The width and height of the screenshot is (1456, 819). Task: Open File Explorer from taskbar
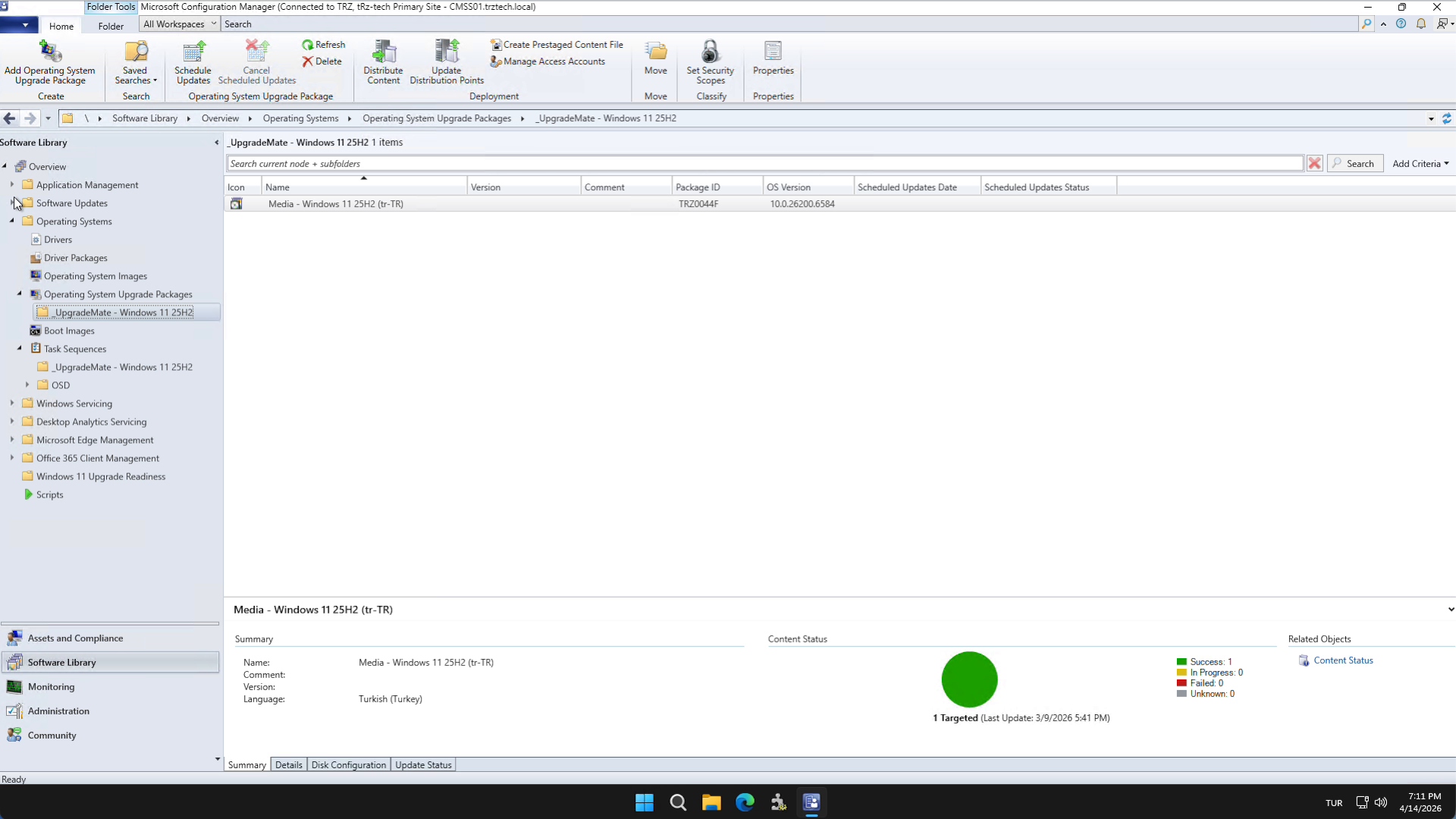(711, 802)
